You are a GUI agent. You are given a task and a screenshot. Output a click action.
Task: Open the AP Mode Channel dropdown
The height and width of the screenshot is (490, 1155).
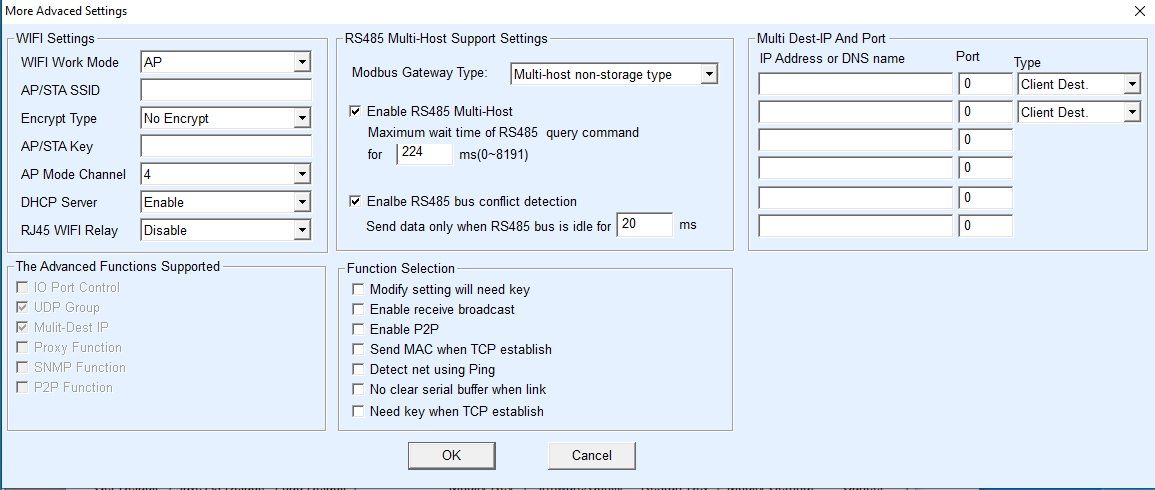(x=225, y=175)
